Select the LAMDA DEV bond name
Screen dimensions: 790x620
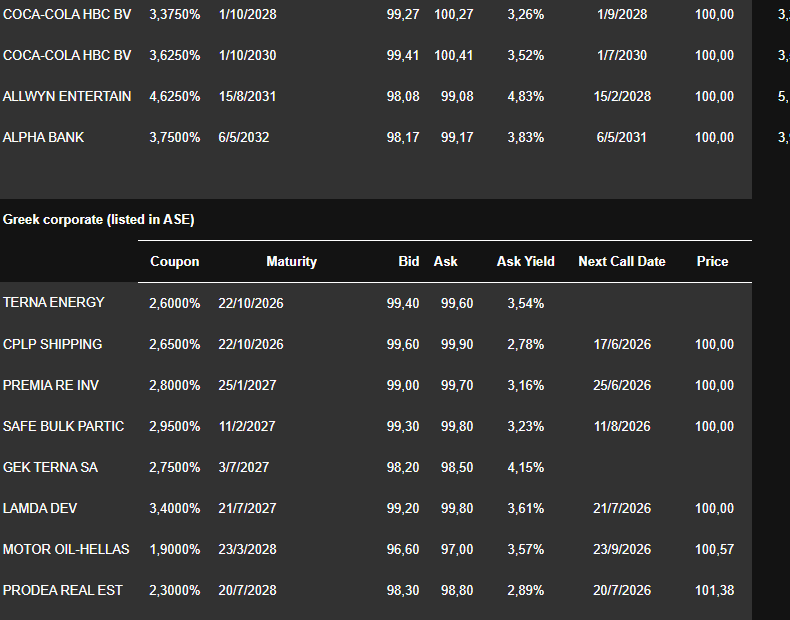[x=40, y=508]
